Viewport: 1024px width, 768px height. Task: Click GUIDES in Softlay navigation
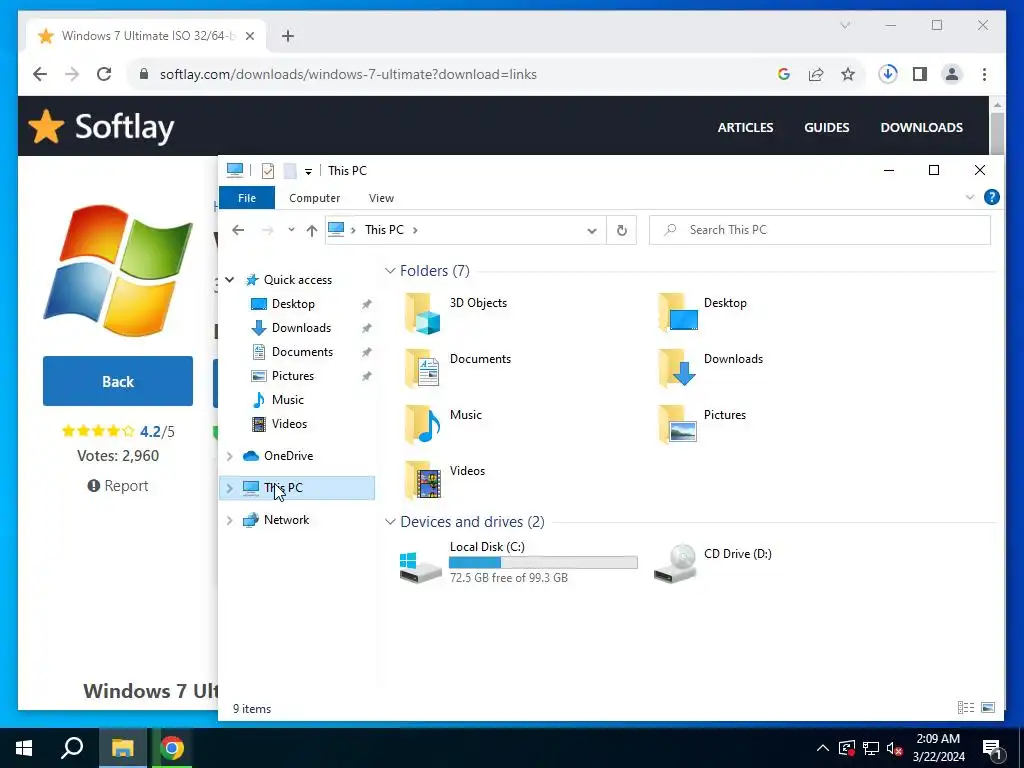point(827,127)
